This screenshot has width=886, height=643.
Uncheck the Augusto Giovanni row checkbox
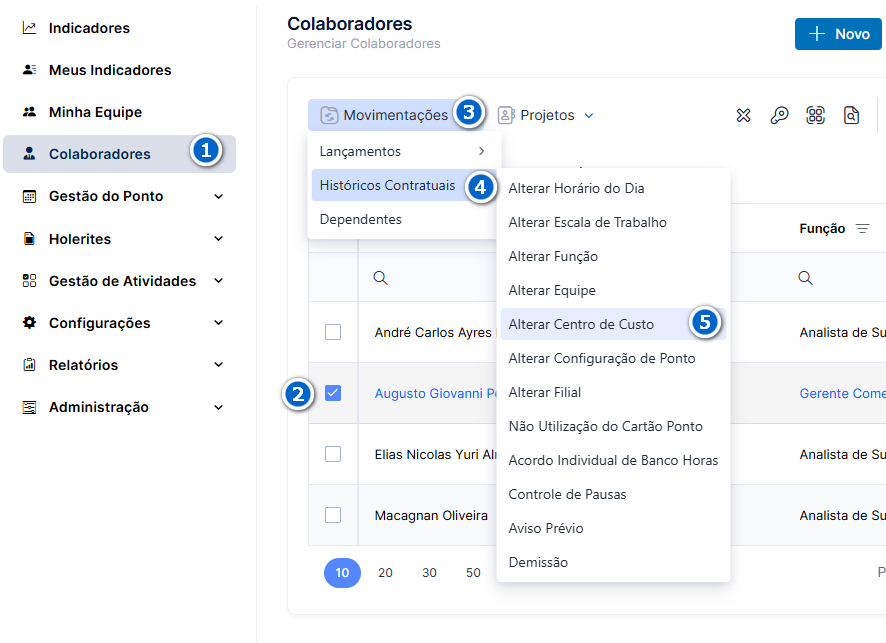[333, 393]
